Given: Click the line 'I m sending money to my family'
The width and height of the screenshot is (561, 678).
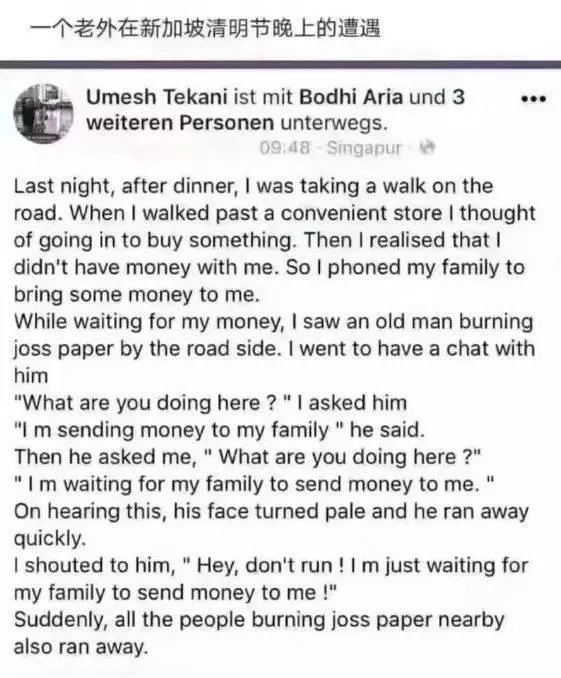Looking at the screenshot, I should coord(219,430).
